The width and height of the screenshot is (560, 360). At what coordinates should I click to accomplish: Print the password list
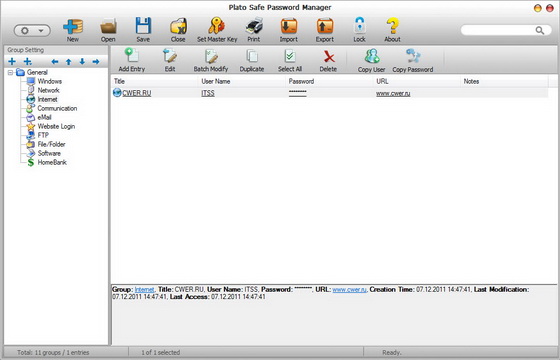pos(254,30)
